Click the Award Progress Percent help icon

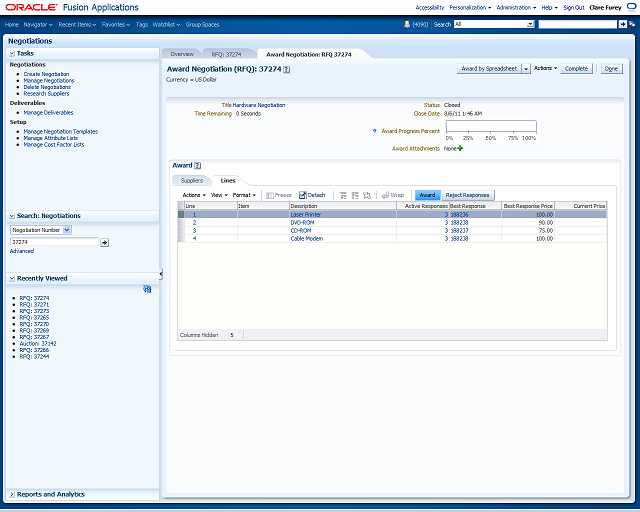(x=374, y=131)
